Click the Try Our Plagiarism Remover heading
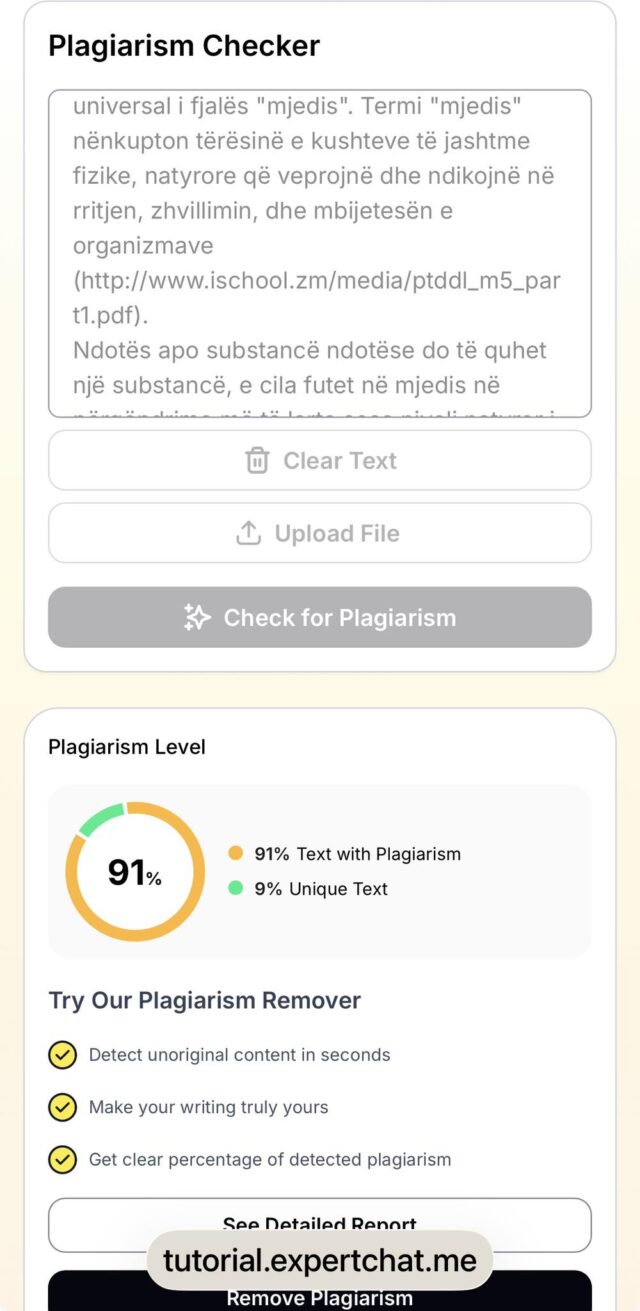Image resolution: width=640 pixels, height=1311 pixels. click(x=205, y=1000)
